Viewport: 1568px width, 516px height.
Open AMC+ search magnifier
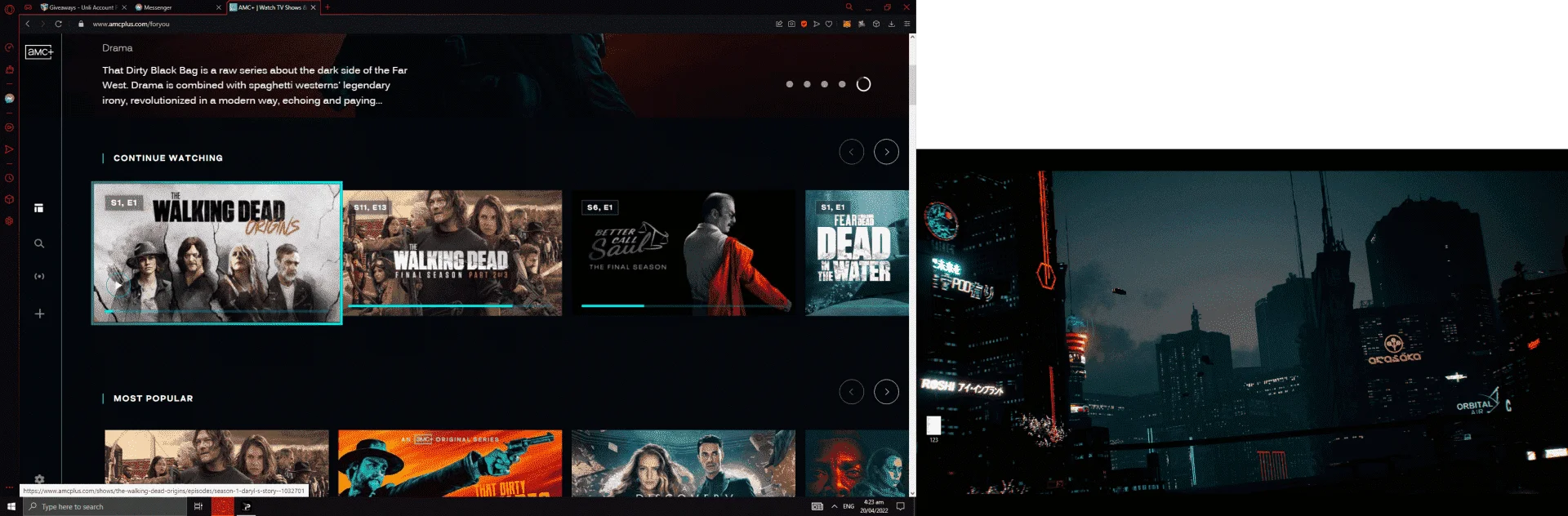39,243
